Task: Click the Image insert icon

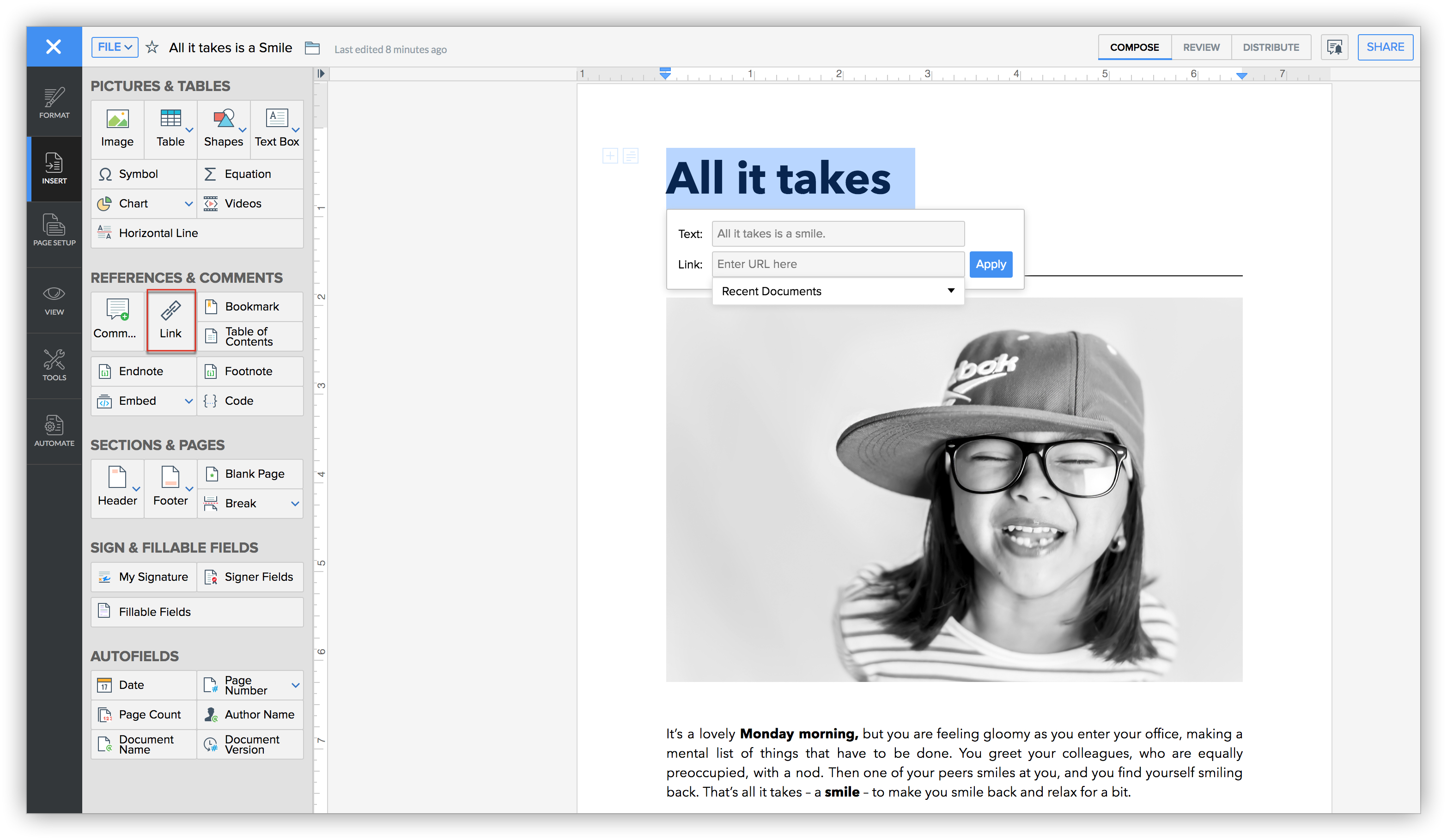Action: point(117,119)
